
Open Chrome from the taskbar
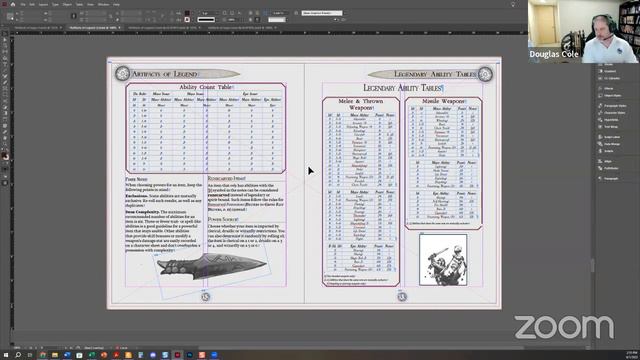(42, 356)
